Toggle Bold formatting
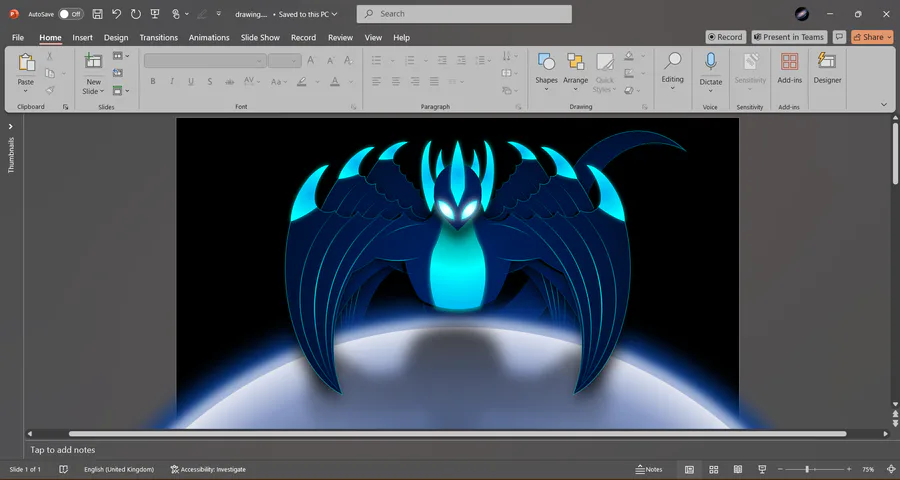Image resolution: width=900 pixels, height=480 pixels. pos(153,82)
